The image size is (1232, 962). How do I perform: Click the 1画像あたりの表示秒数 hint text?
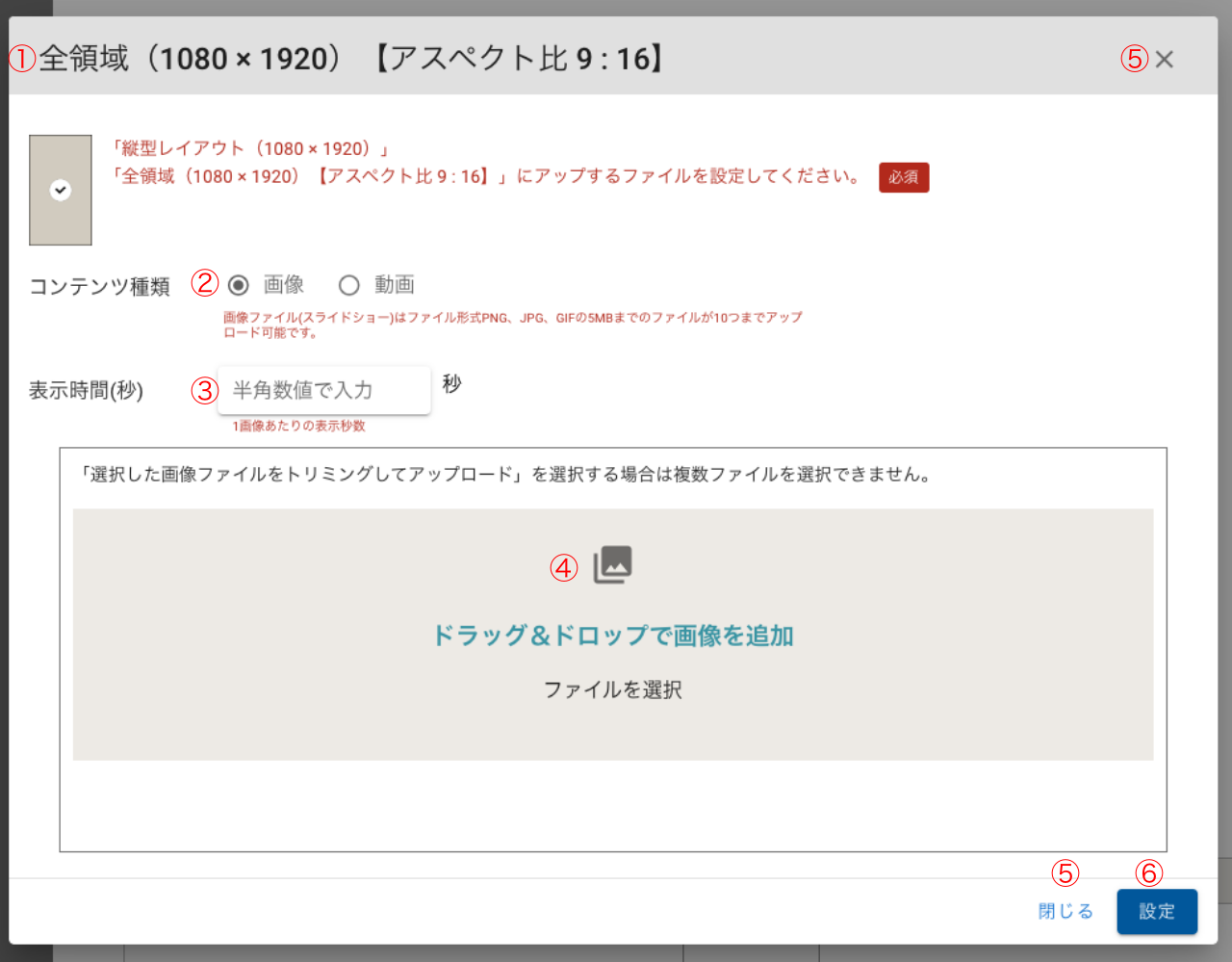click(298, 426)
